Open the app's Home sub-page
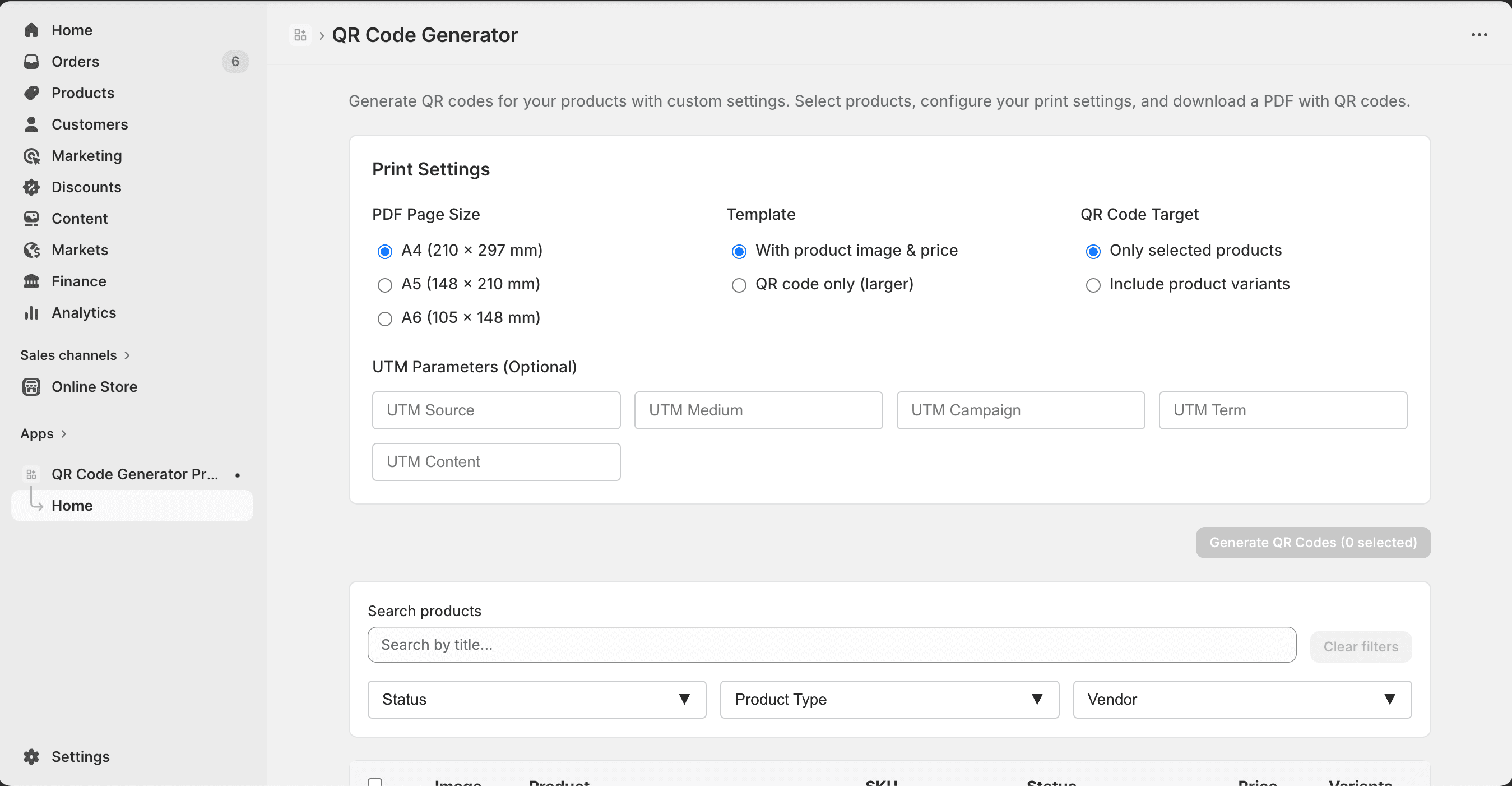 [72, 506]
